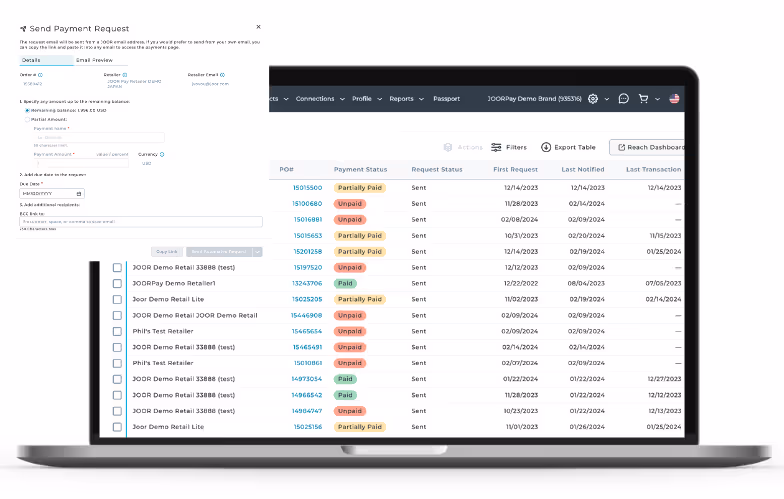
Task: Click info icon beside Retailer label
Action: pyautogui.click(x=124, y=75)
